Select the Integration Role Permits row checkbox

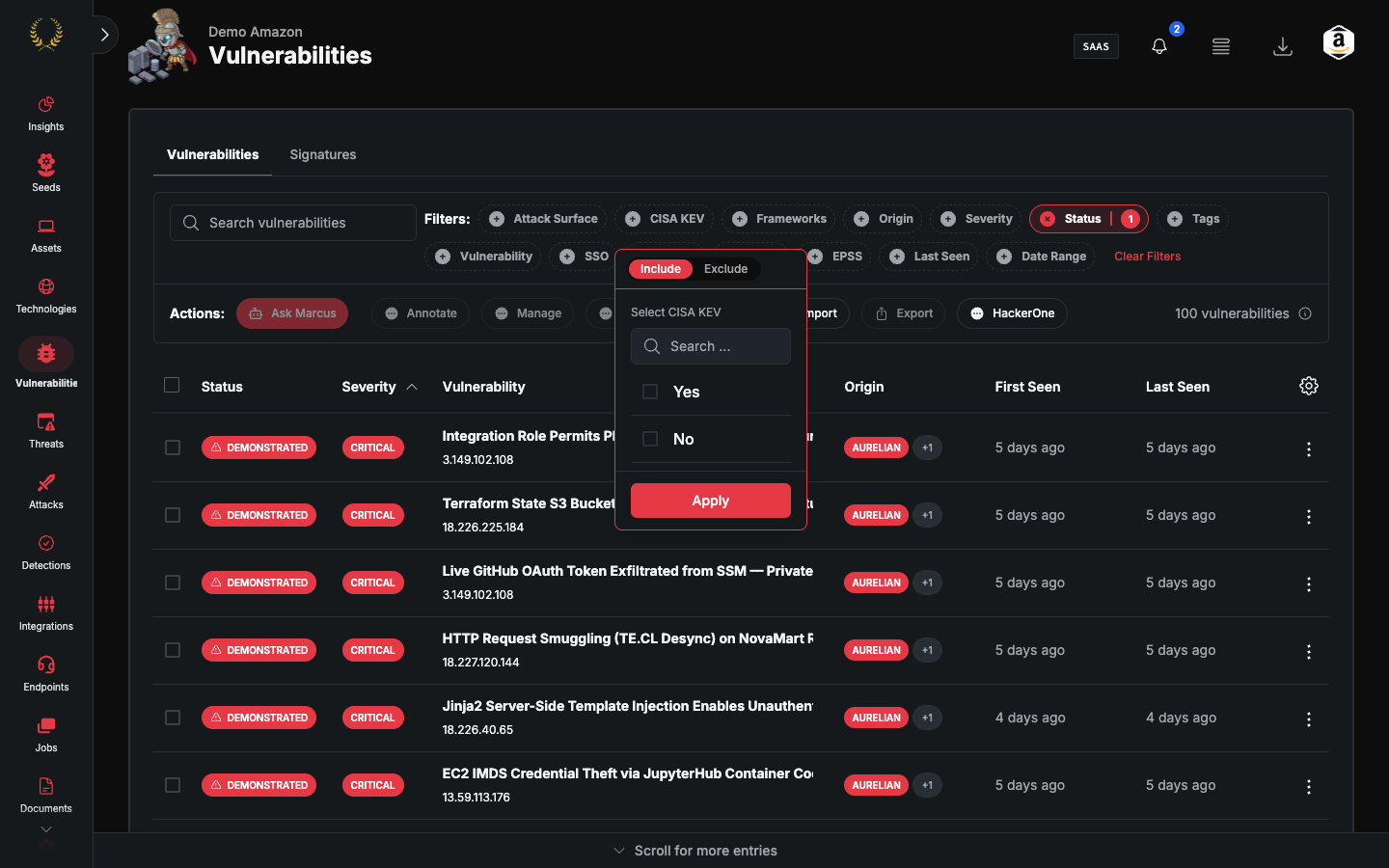coord(173,448)
